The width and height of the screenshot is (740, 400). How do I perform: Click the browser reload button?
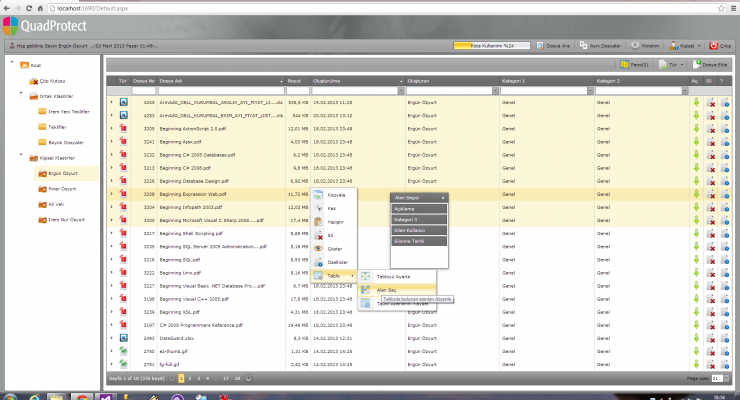tap(29, 8)
